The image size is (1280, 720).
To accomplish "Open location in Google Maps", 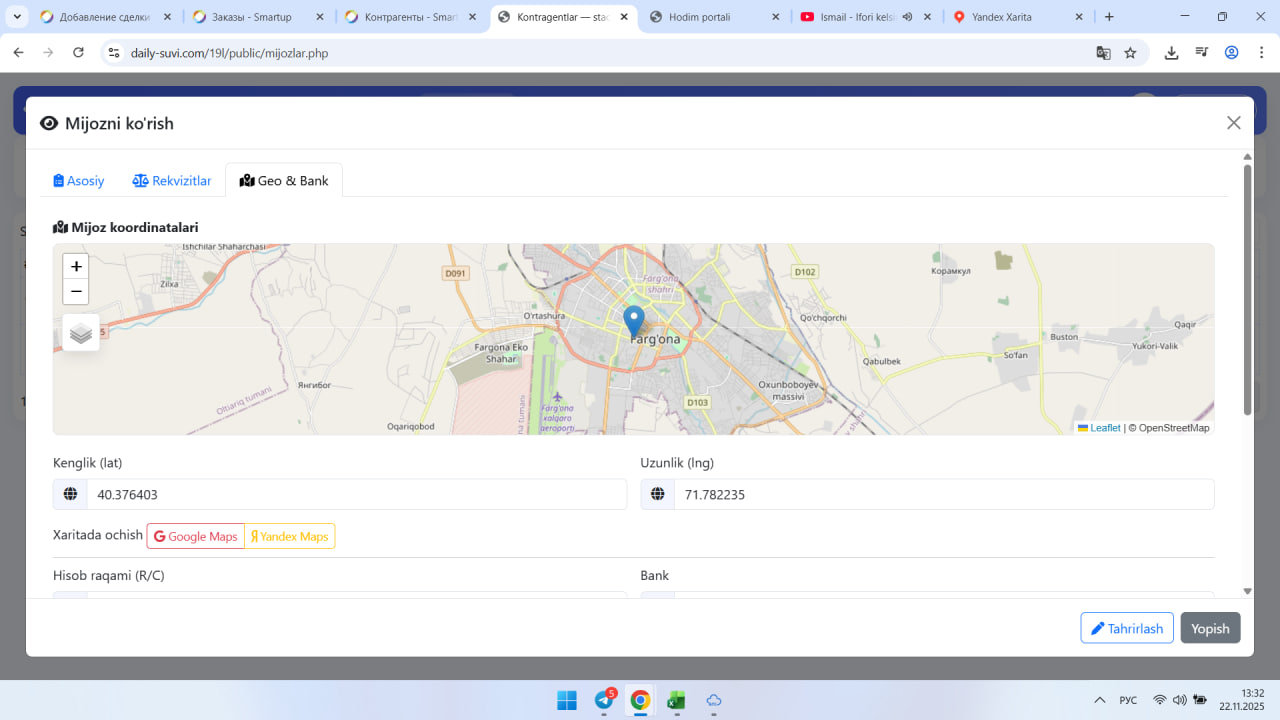I will point(196,537).
